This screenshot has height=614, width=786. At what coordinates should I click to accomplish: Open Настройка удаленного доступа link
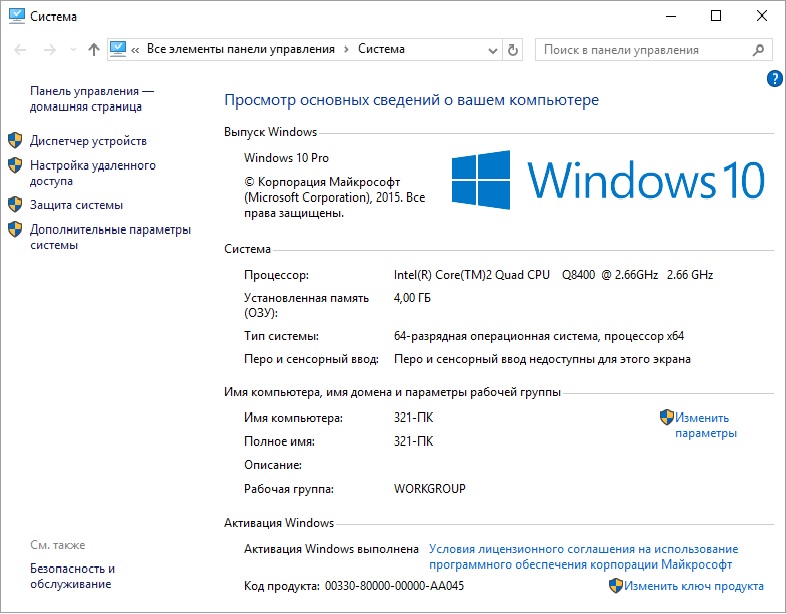(x=93, y=173)
